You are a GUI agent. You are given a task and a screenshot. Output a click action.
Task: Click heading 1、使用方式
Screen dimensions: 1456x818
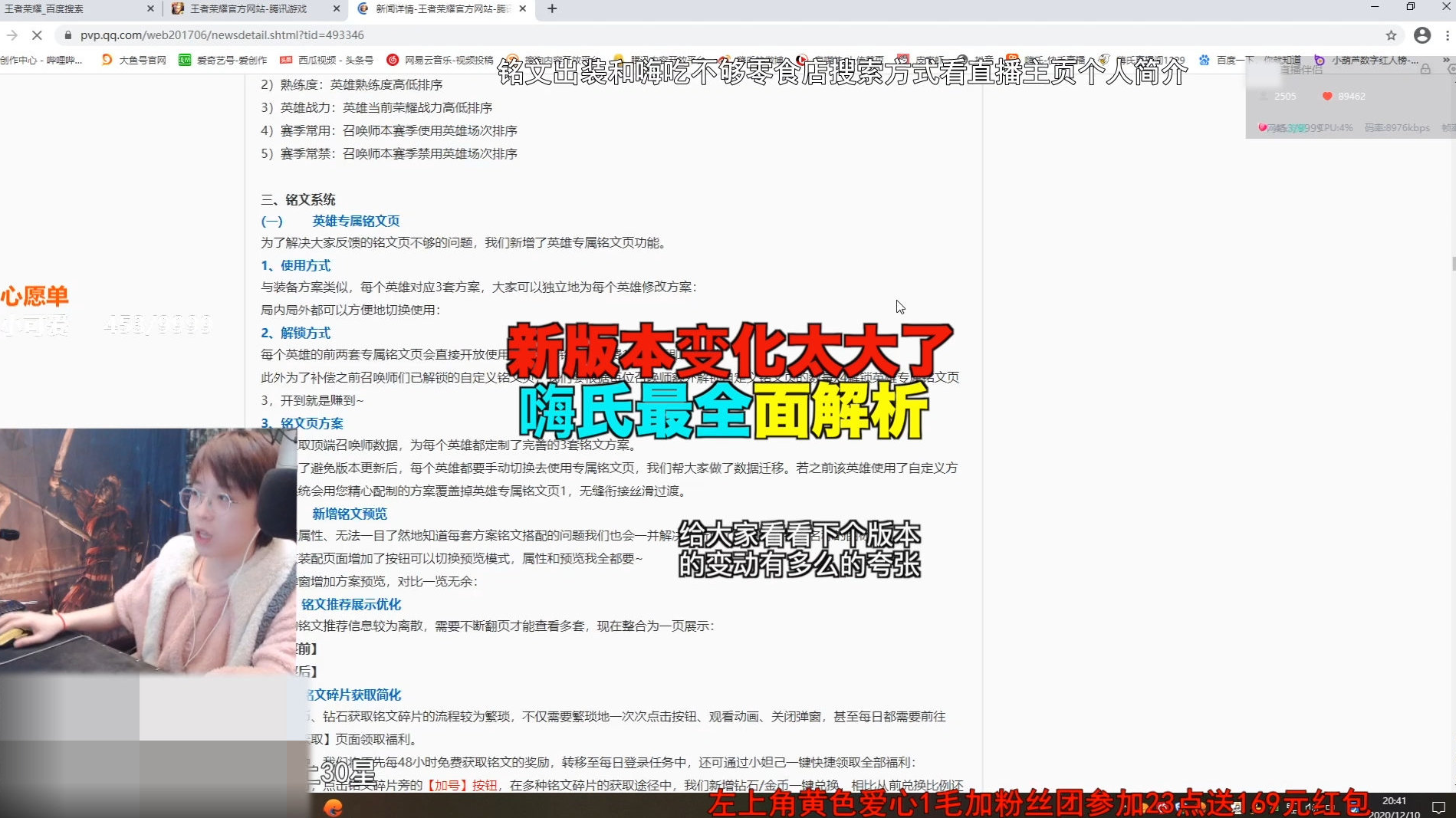tap(295, 265)
